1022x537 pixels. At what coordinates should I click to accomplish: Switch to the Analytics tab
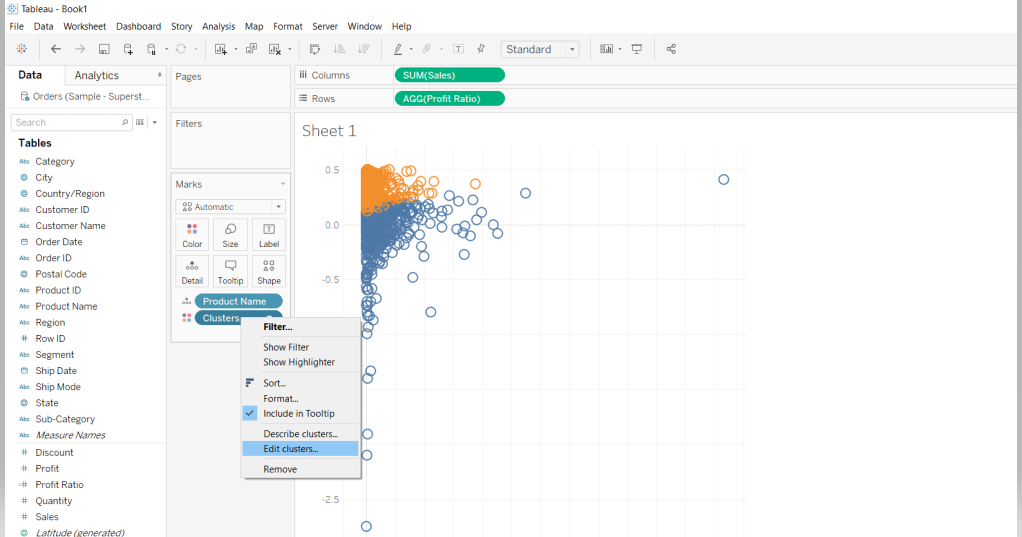point(97,75)
